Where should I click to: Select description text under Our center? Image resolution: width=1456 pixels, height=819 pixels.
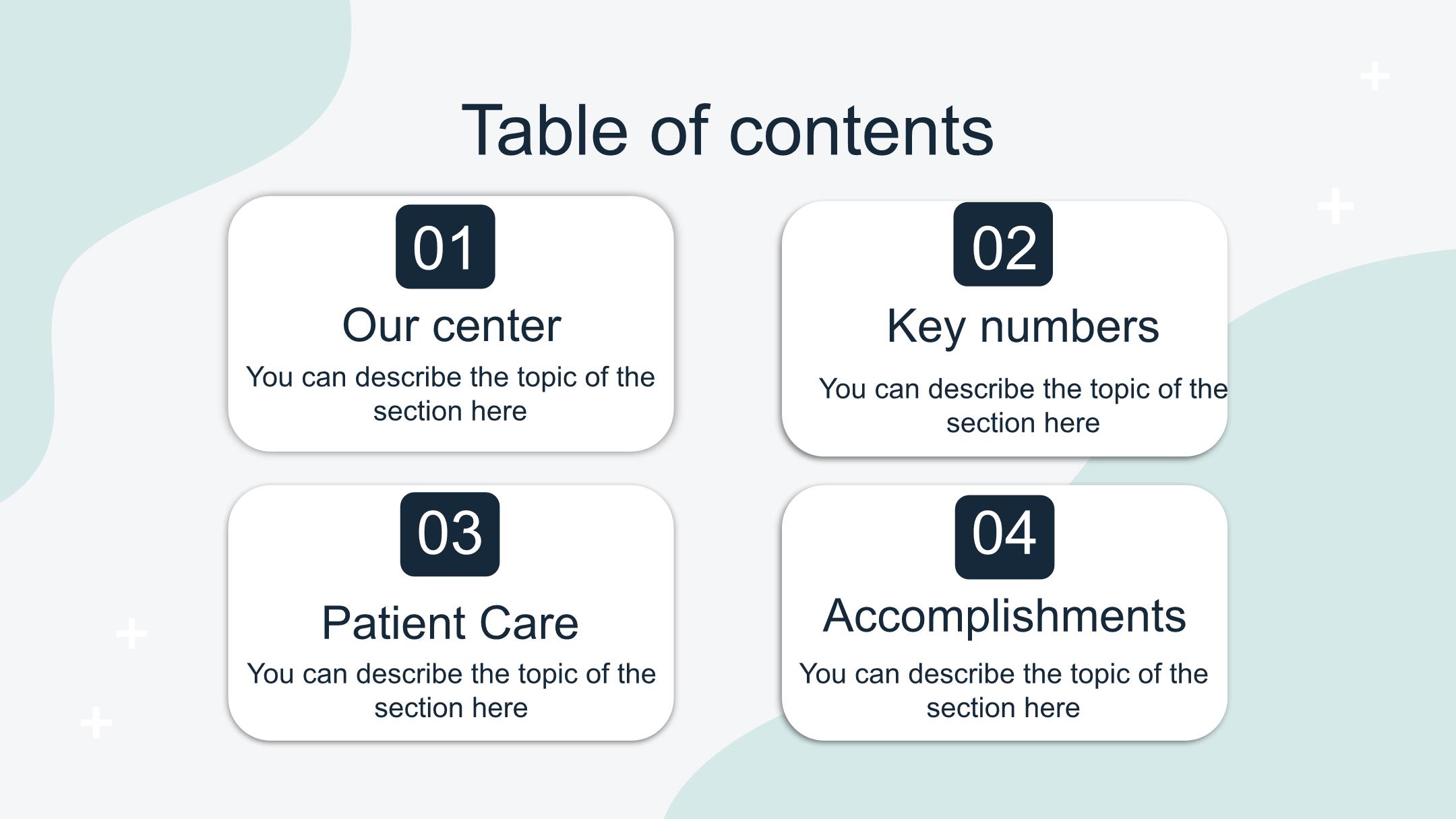450,394
